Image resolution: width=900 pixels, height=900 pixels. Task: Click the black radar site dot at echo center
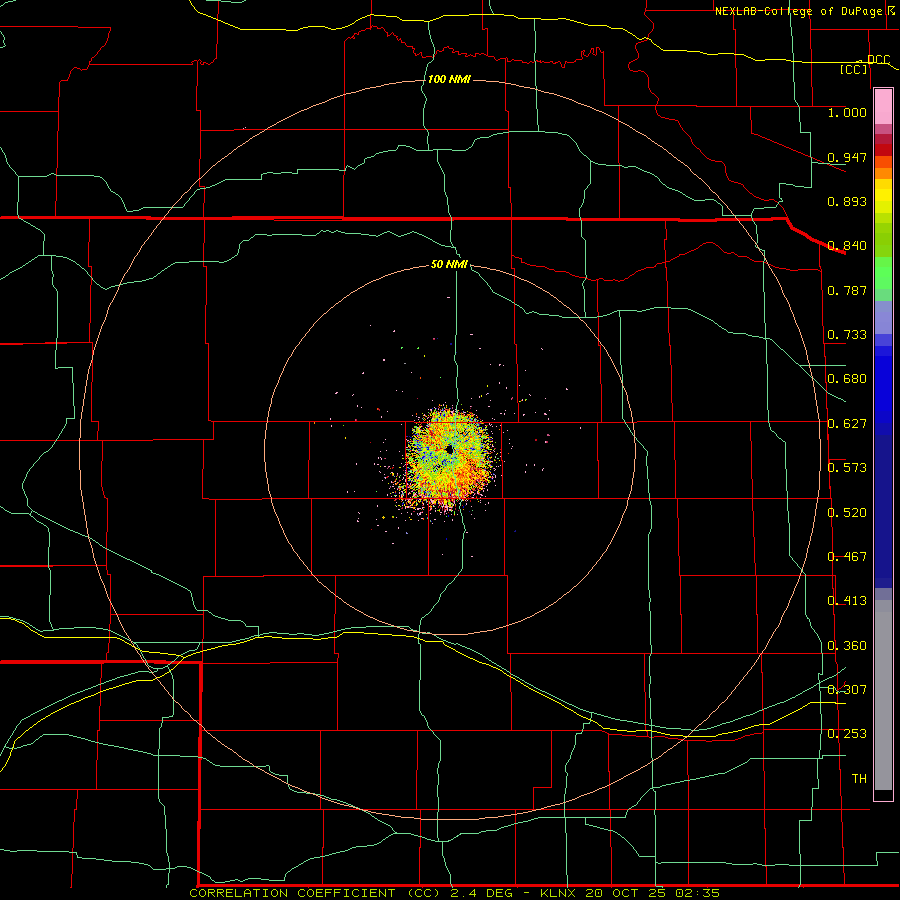pyautogui.click(x=449, y=450)
